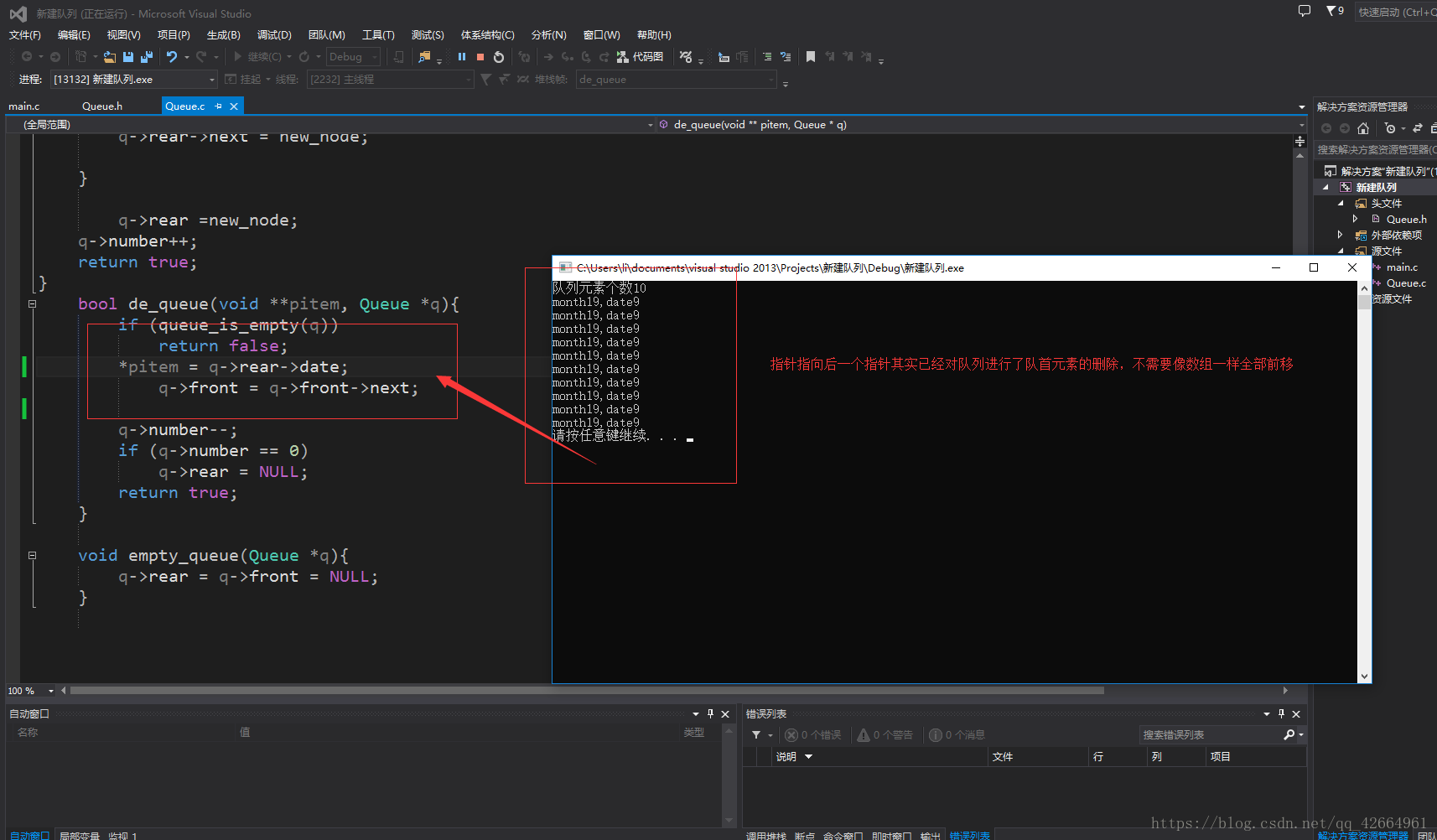This screenshot has height=840, width=1437.
Task: Collapse the de_queue function outline
Action: coord(32,304)
